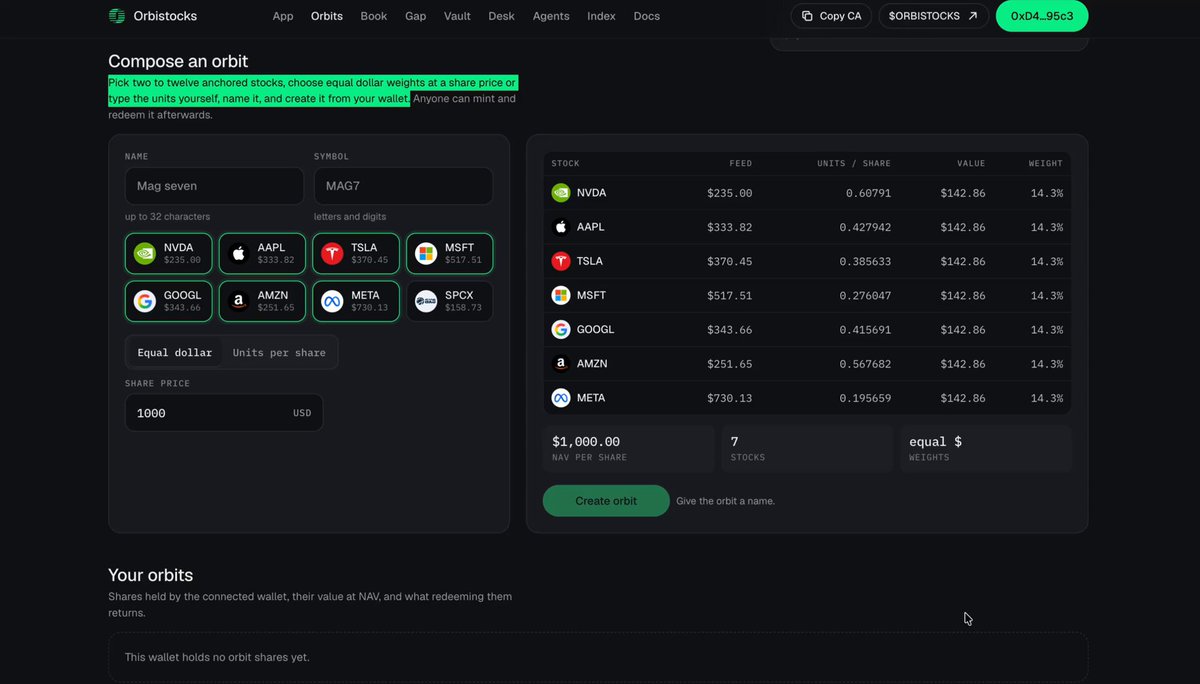The height and width of the screenshot is (684, 1200).
Task: Go to the Orbits nav item
Action: pyautogui.click(x=327, y=16)
